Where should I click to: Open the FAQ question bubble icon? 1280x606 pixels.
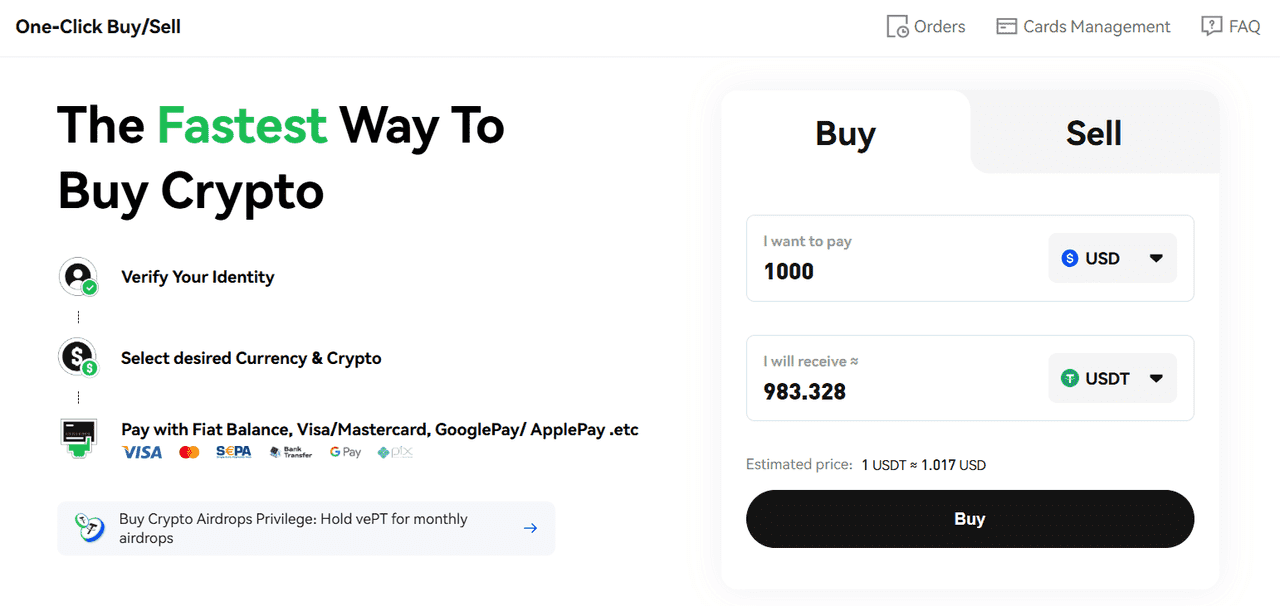[x=1211, y=27]
